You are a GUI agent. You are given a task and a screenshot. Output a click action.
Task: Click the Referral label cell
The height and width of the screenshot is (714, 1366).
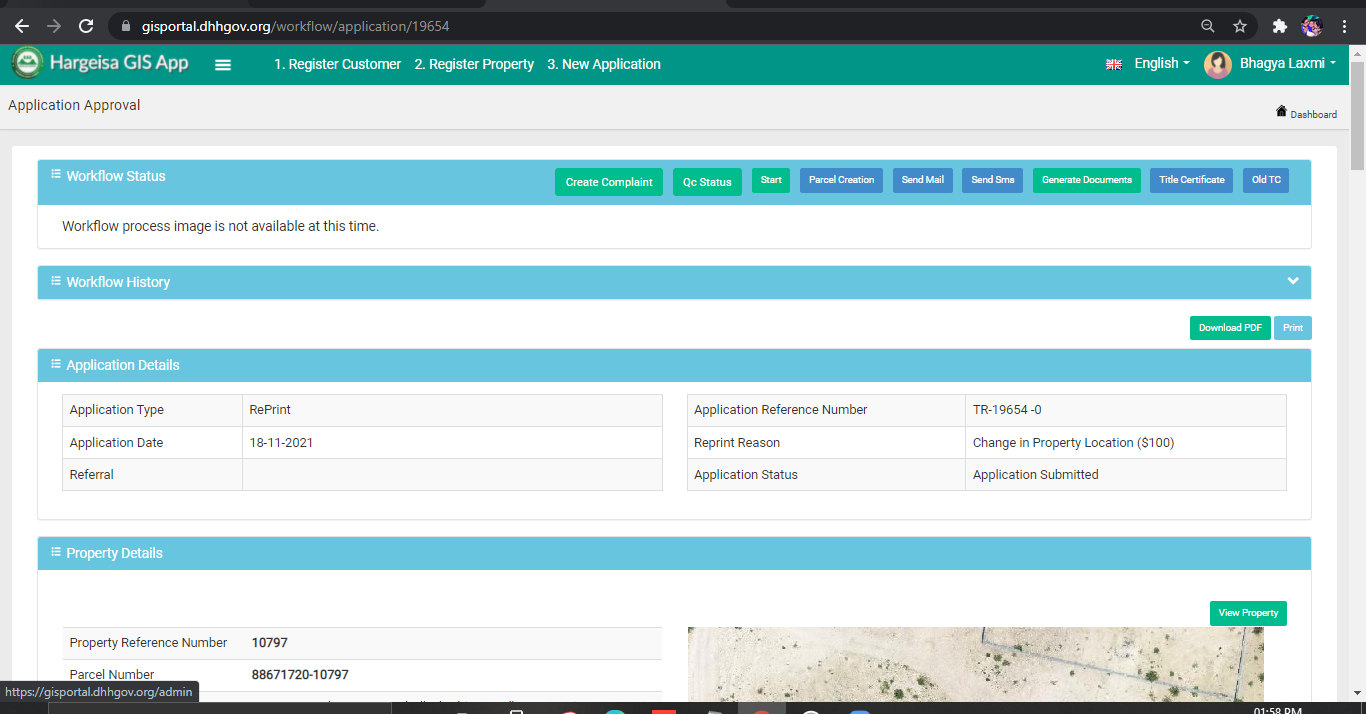click(x=152, y=474)
